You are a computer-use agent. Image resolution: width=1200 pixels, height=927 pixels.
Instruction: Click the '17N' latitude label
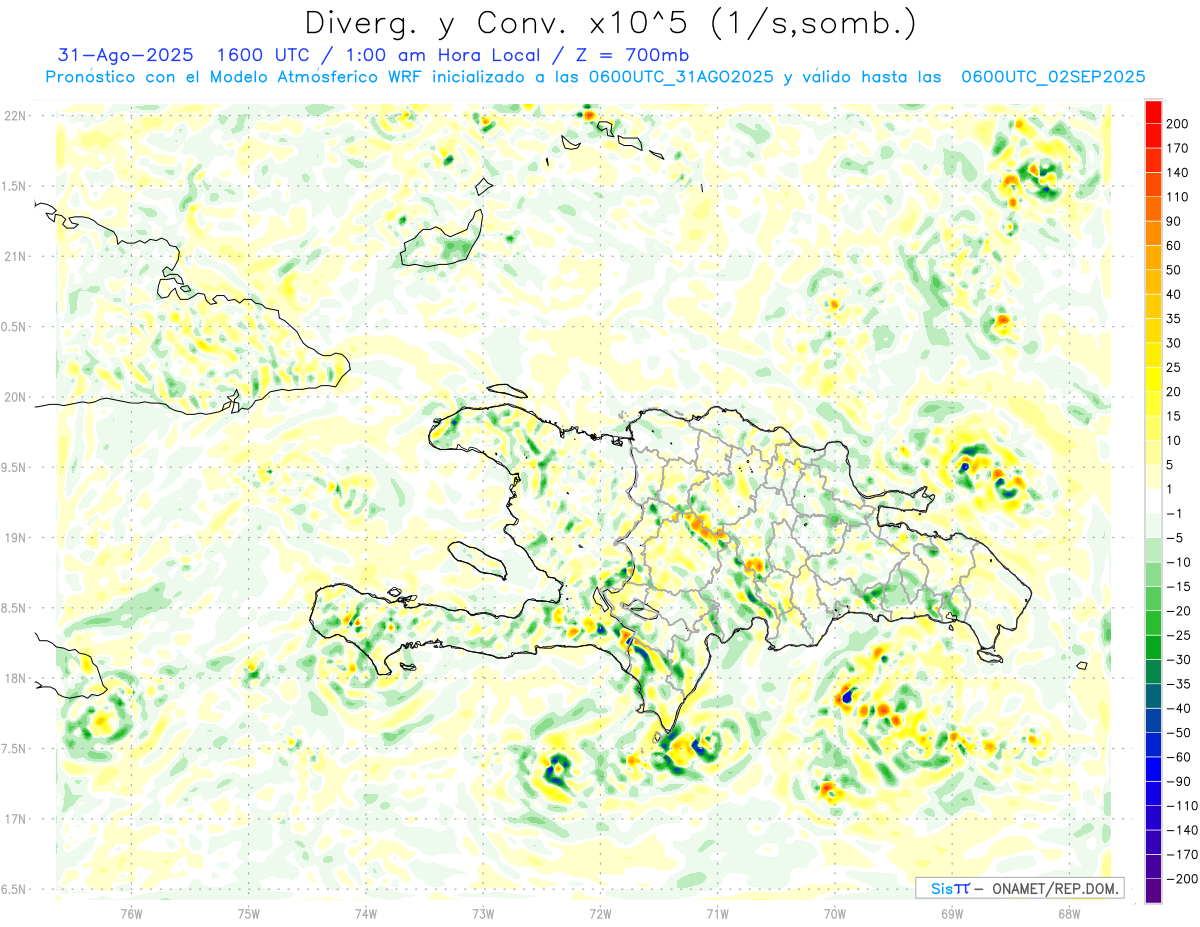(15, 819)
